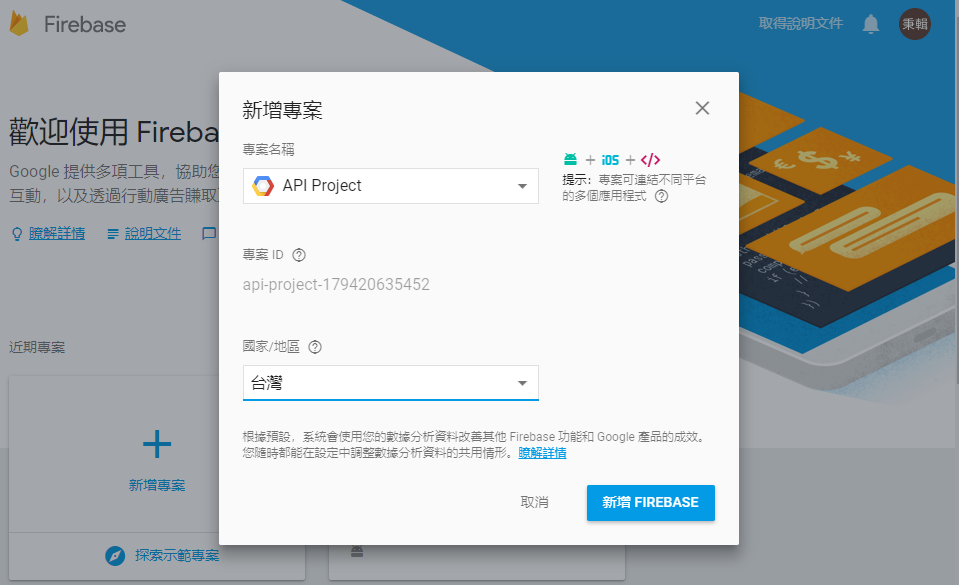This screenshot has width=959, height=585.
Task: Click the 新增 FIREBASE button
Action: click(650, 502)
